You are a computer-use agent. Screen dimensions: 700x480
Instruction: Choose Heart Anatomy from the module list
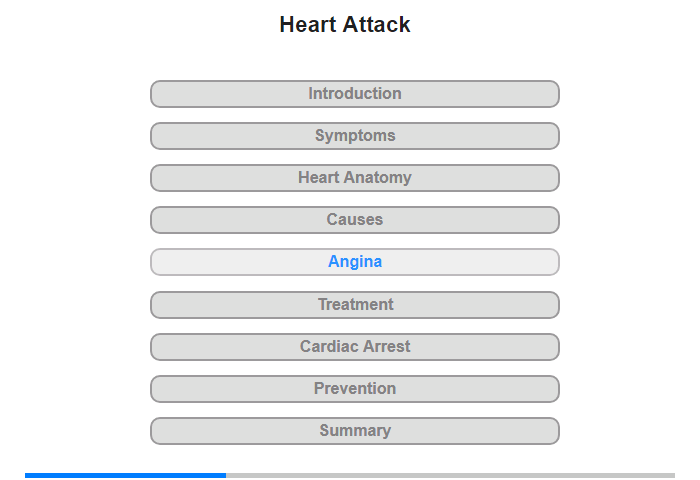(x=355, y=178)
